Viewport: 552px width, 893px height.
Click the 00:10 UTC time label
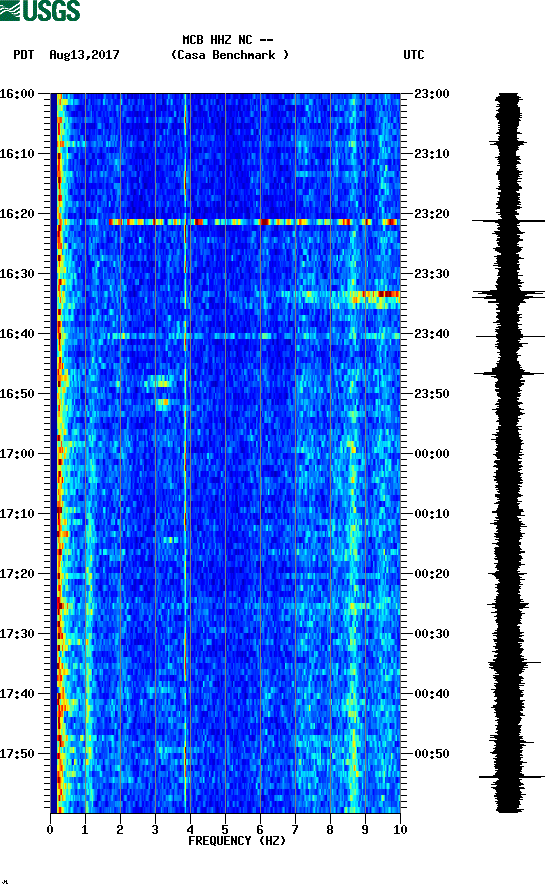coord(432,514)
